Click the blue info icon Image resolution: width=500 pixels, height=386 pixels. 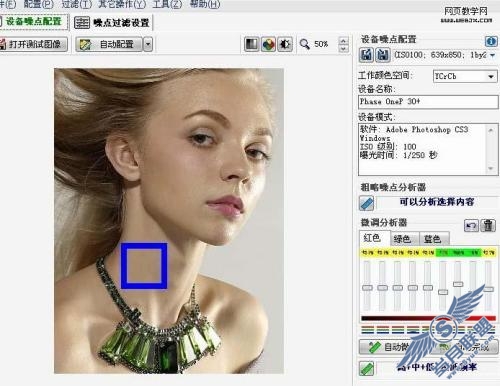click(x=490, y=41)
